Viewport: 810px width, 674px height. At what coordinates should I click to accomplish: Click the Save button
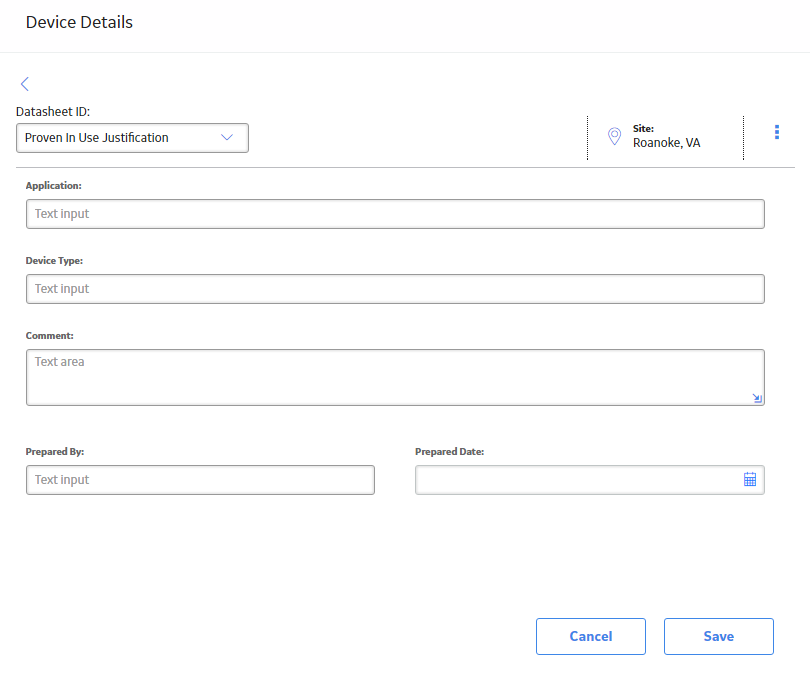coord(719,636)
